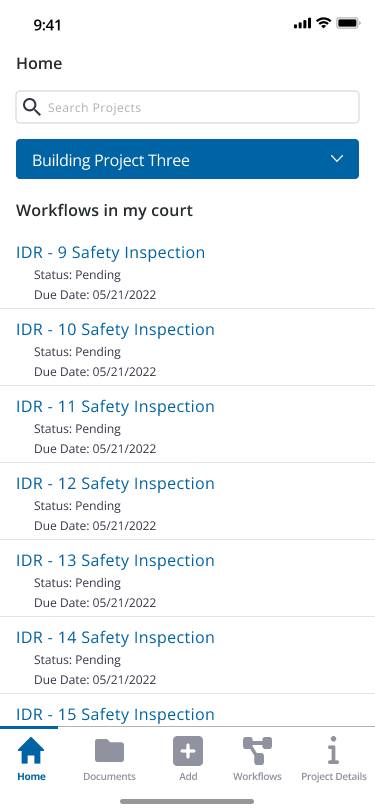Screen dimensions: 375x812
Task: Tap the battery icon in status bar
Action: (348, 23)
